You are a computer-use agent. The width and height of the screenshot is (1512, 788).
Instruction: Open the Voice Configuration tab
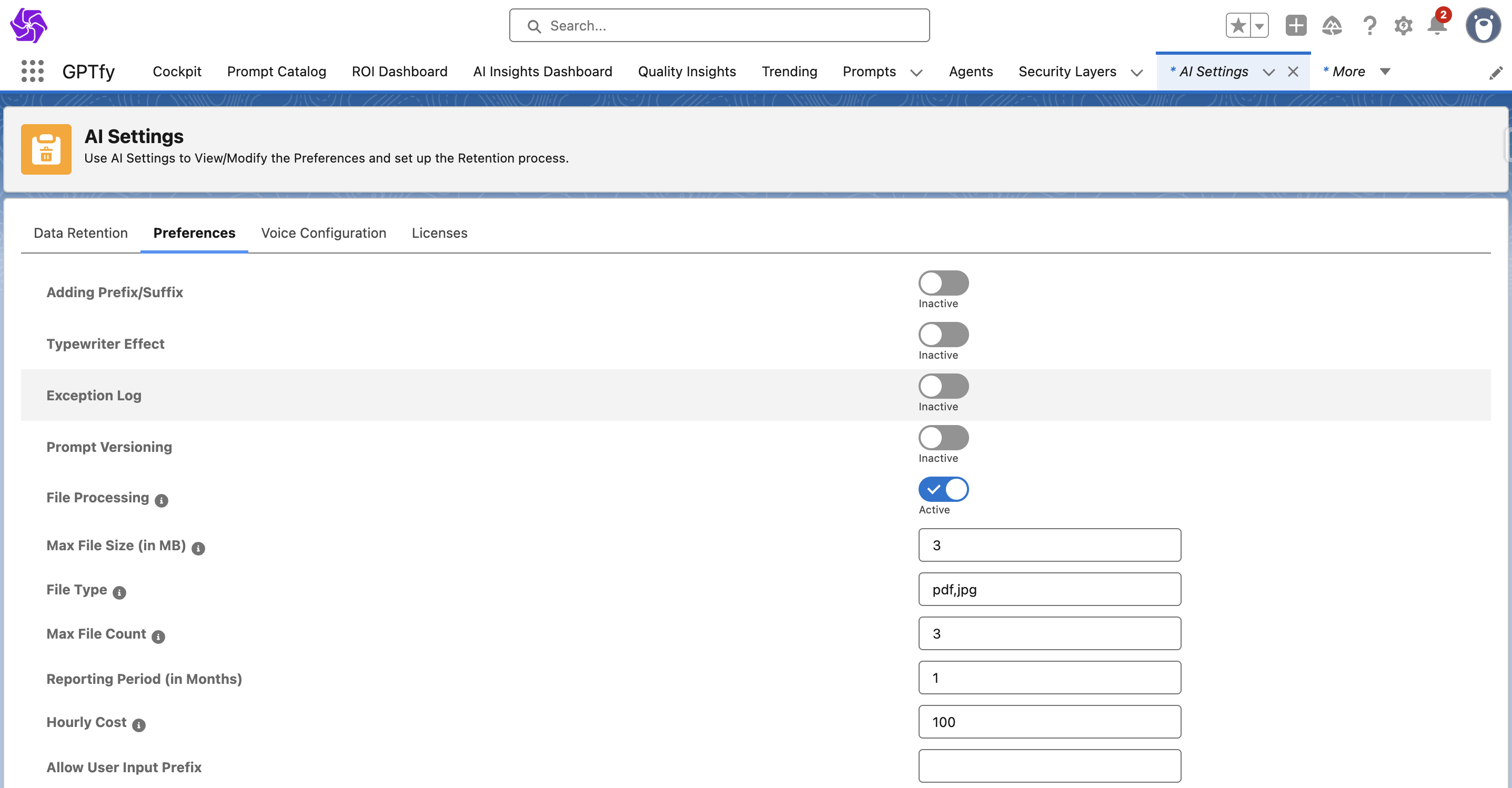324,233
